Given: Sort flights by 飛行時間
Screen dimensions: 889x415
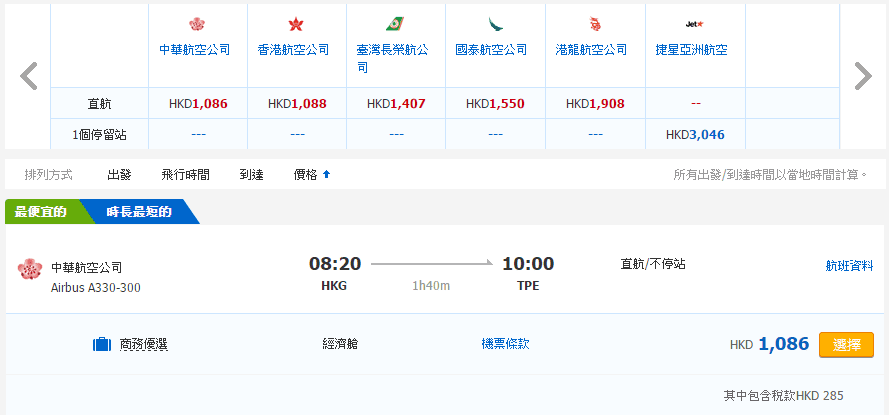Looking at the screenshot, I should pos(185,174).
